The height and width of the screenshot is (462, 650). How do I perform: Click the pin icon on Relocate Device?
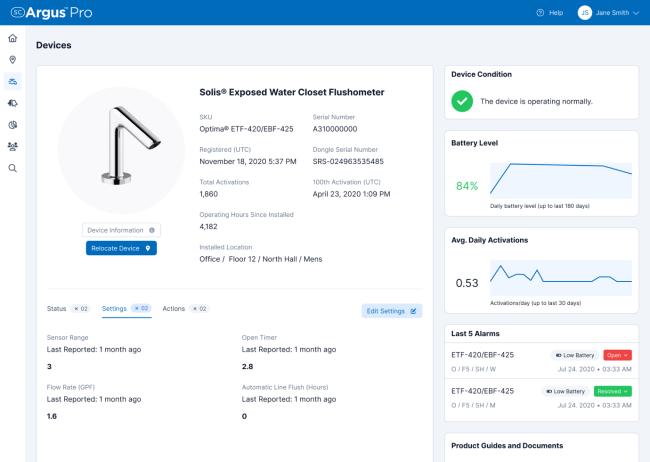148,248
